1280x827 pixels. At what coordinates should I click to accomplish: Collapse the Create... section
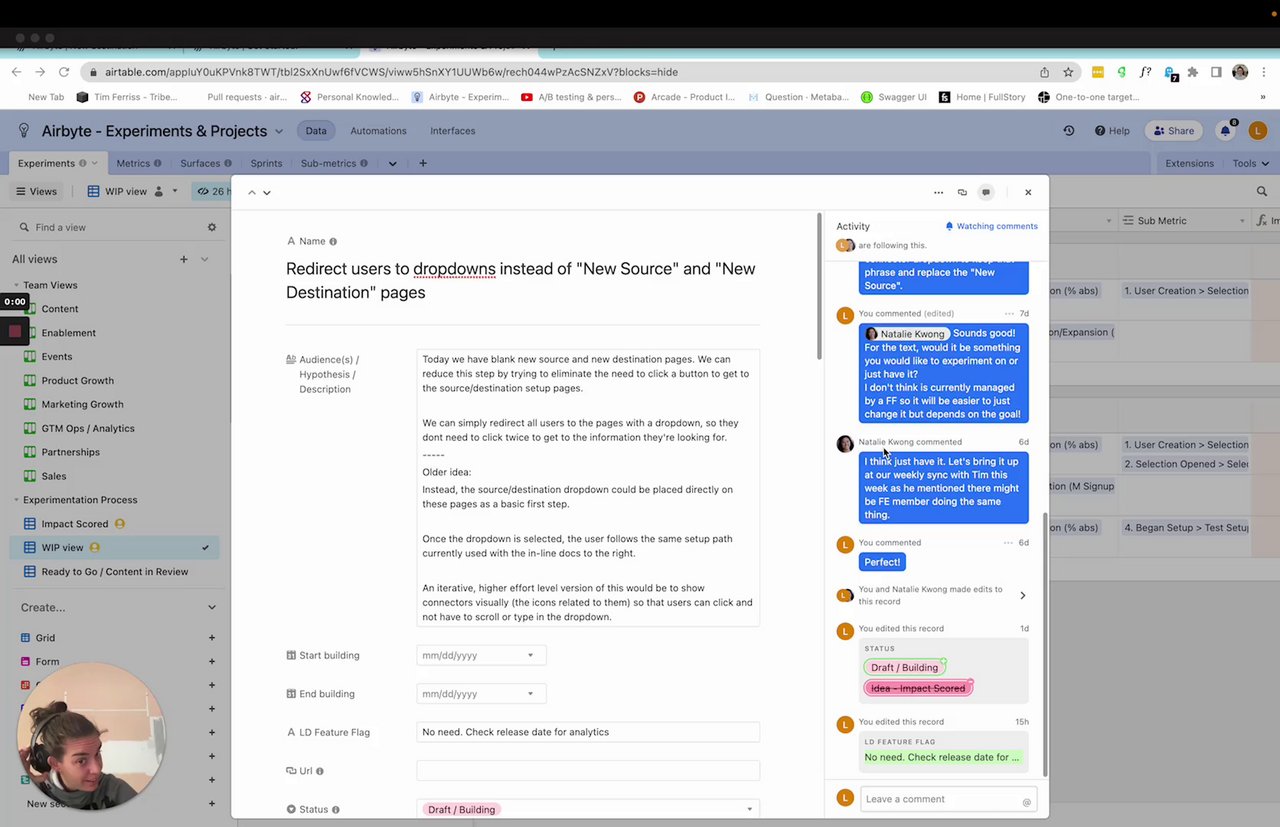211,607
